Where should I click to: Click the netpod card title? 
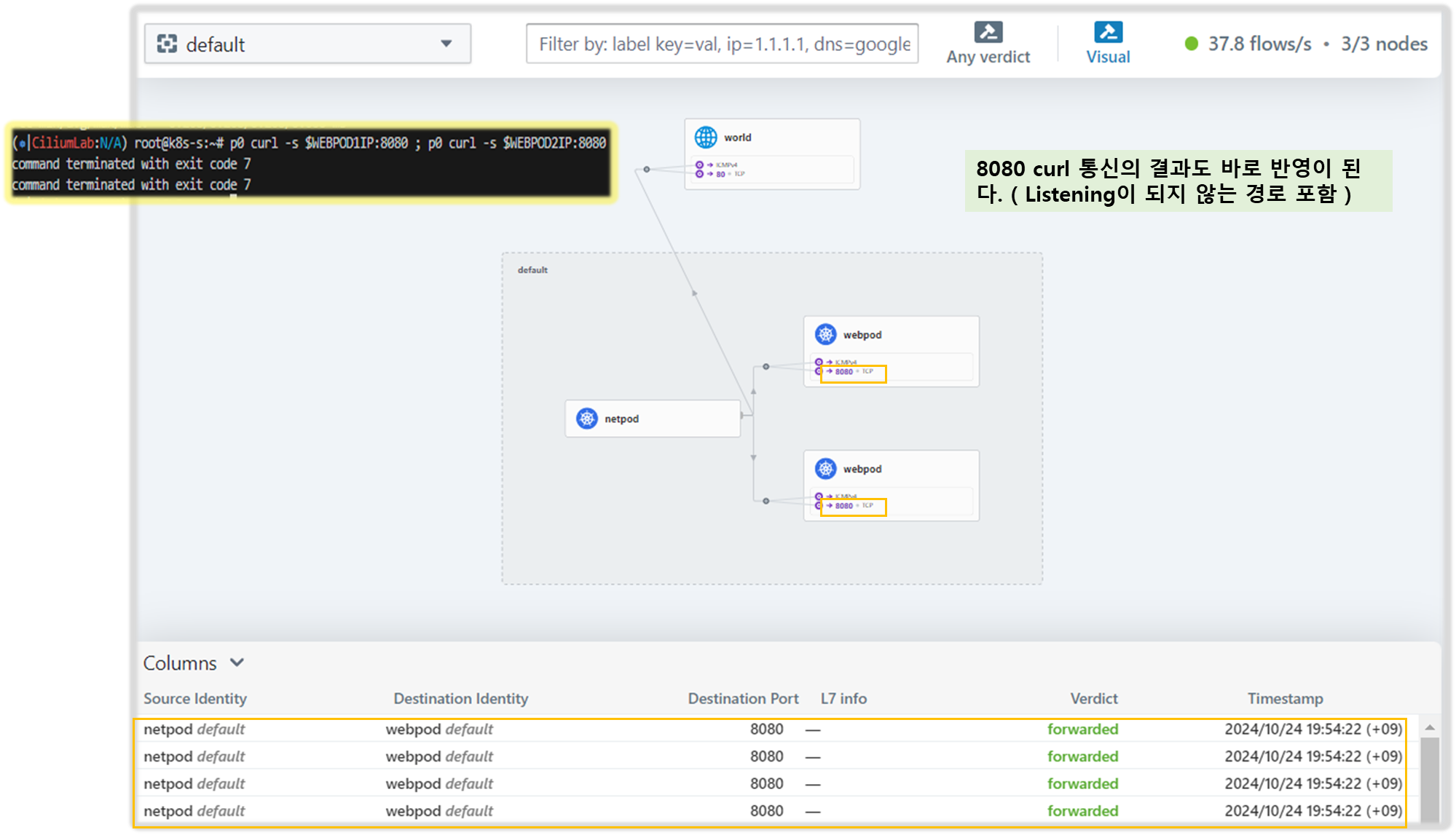tap(621, 419)
